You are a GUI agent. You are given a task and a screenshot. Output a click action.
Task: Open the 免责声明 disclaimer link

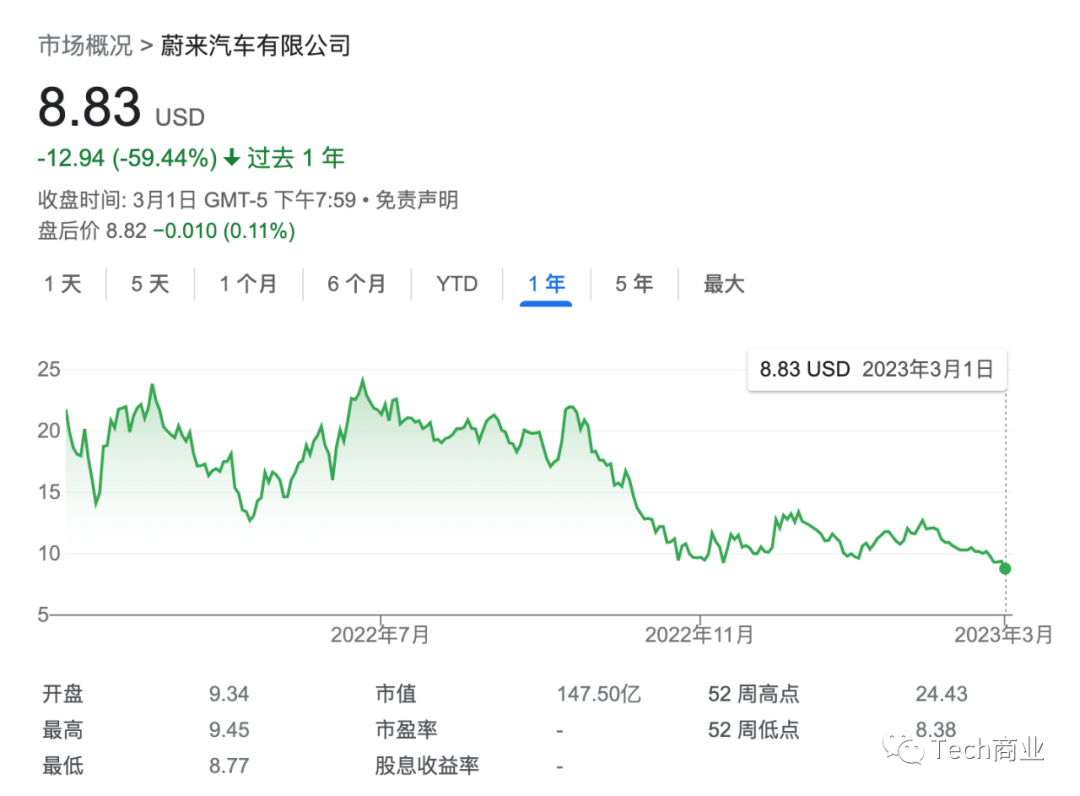coord(417,200)
